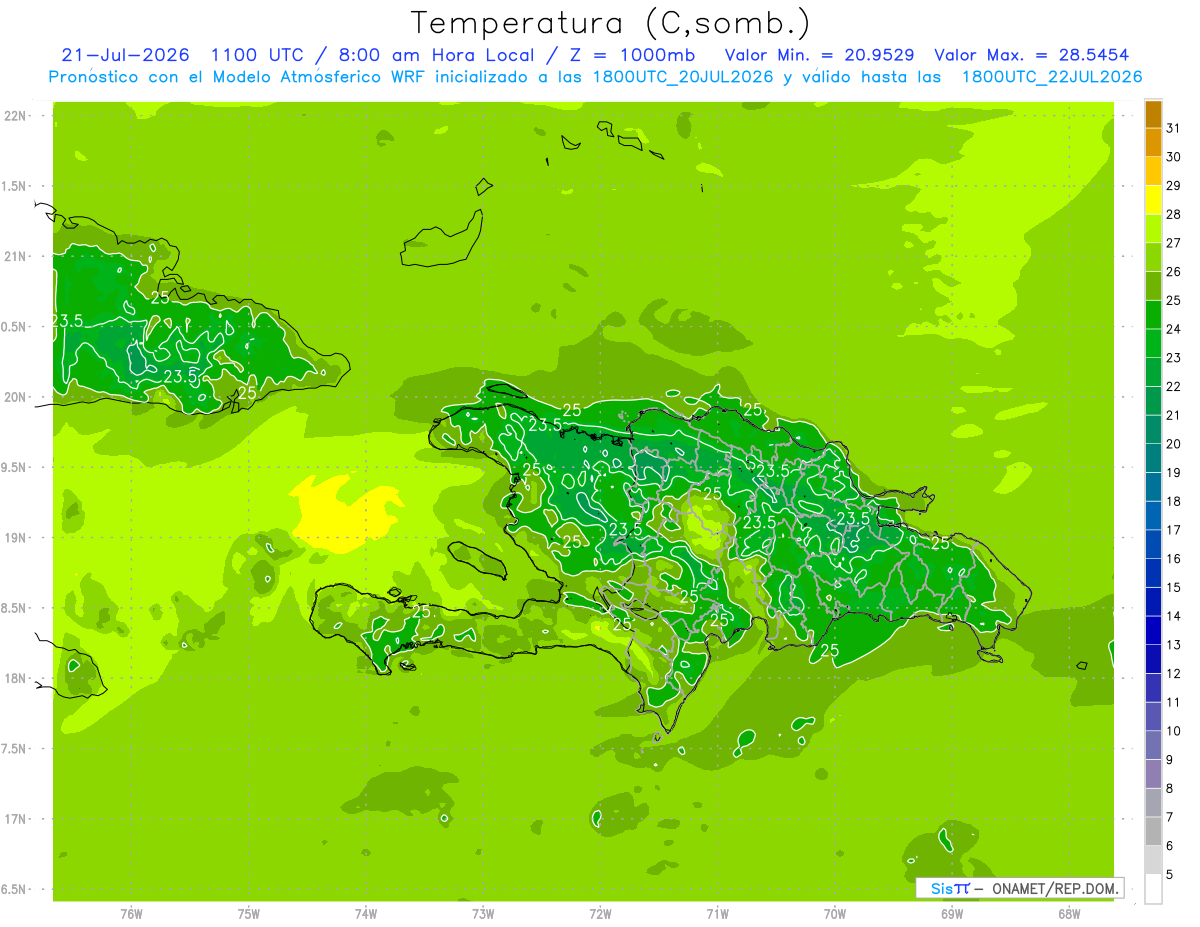
Task: Click the "17N" latitude axis label
Action: (x=15, y=819)
